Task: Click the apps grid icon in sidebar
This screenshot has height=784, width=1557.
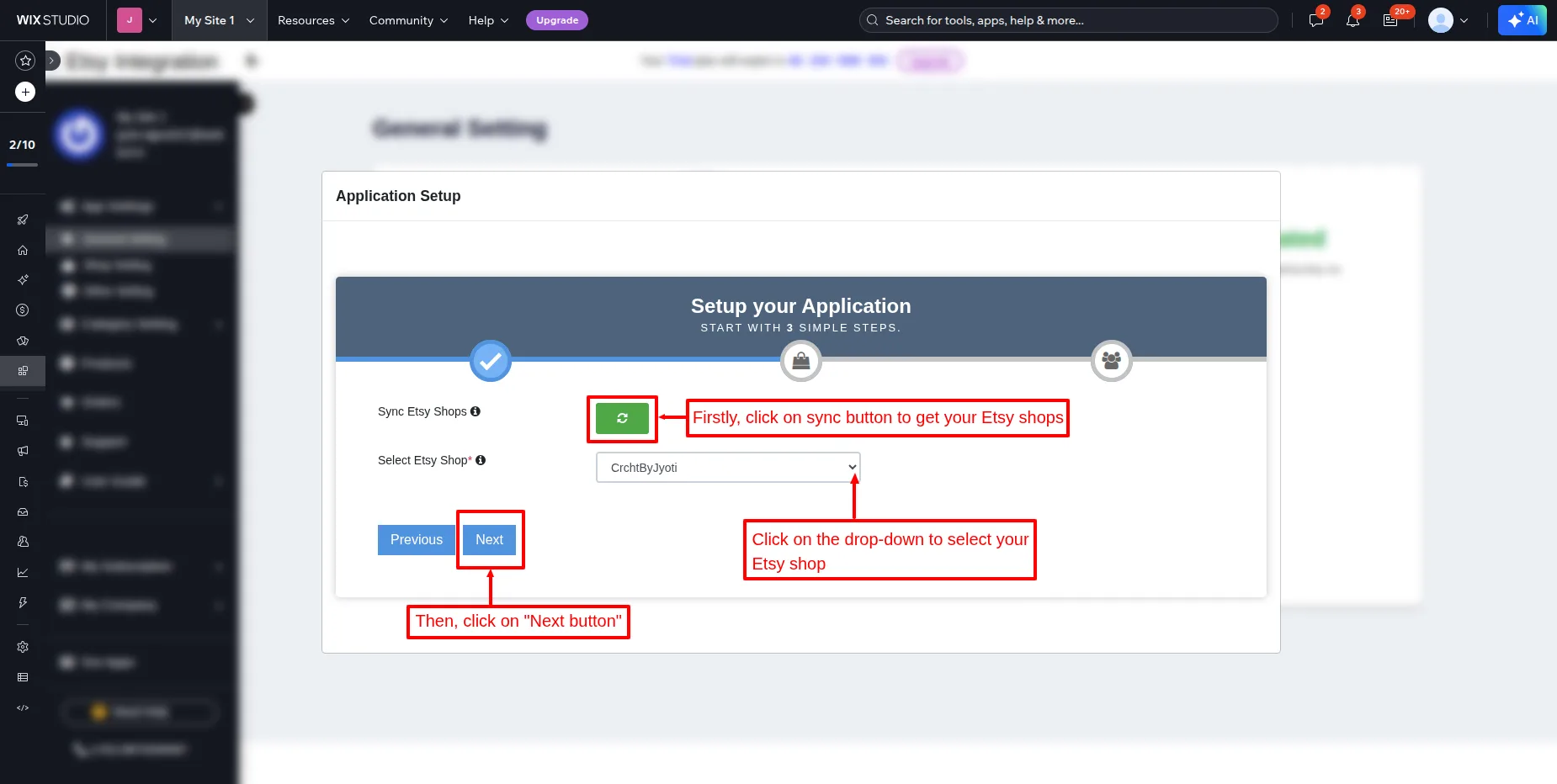Action: (x=23, y=370)
